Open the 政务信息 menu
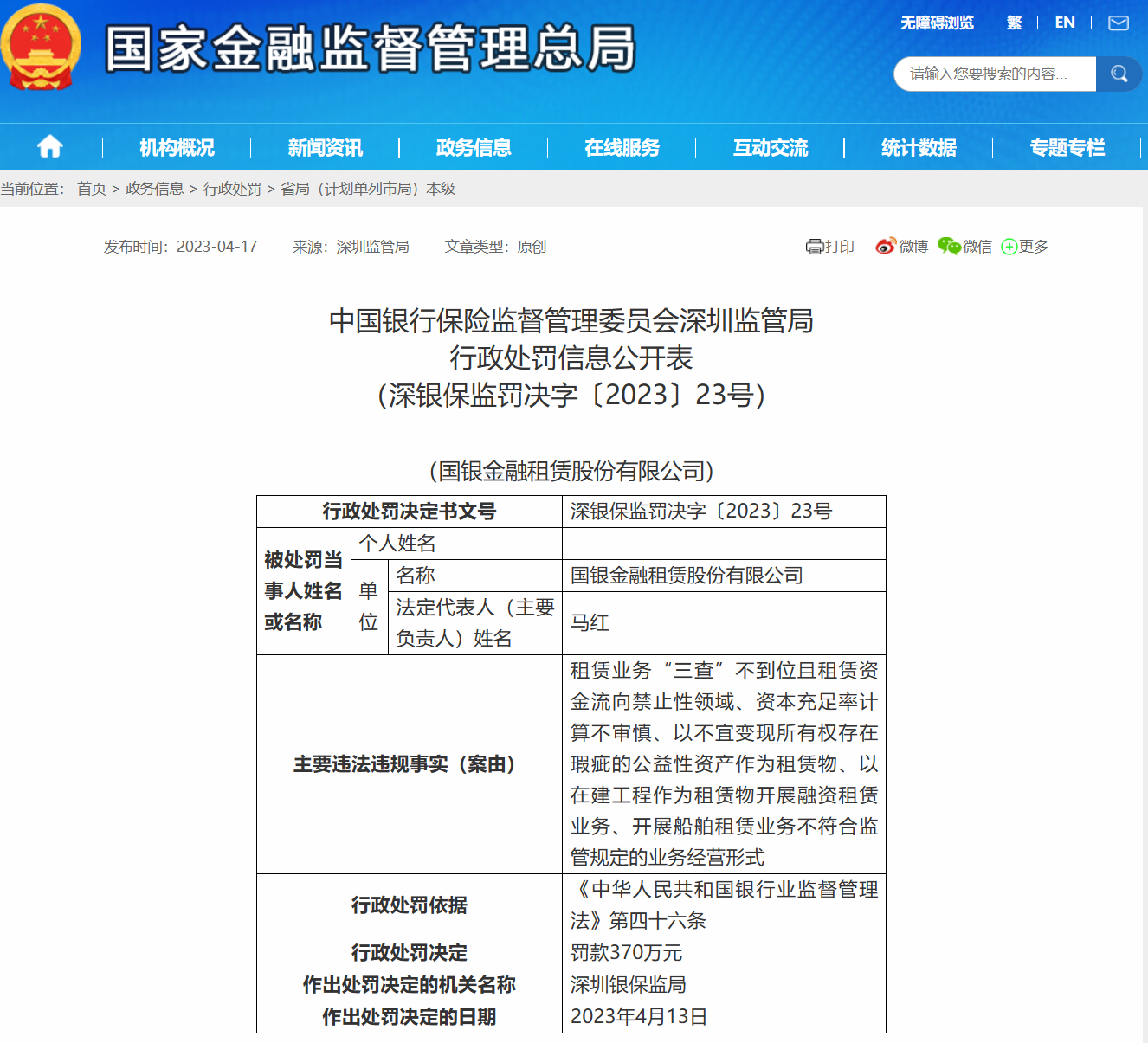The width and height of the screenshot is (1148, 1043). pyautogui.click(x=474, y=147)
